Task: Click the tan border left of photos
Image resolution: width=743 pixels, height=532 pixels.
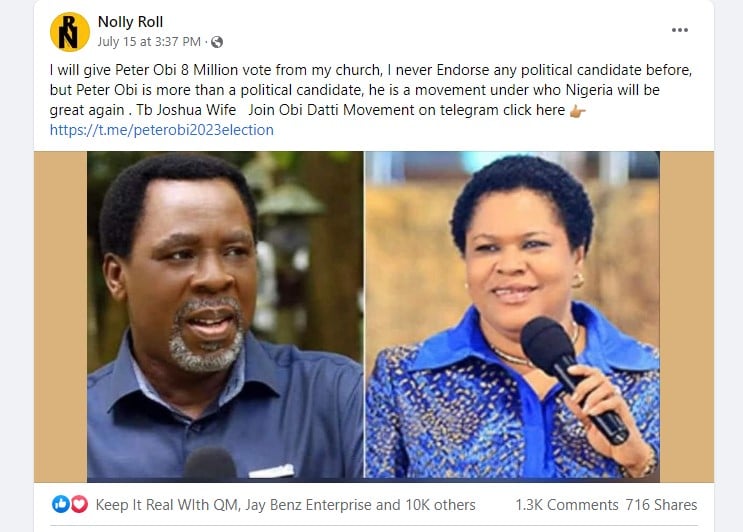Action: pyautogui.click(x=61, y=316)
